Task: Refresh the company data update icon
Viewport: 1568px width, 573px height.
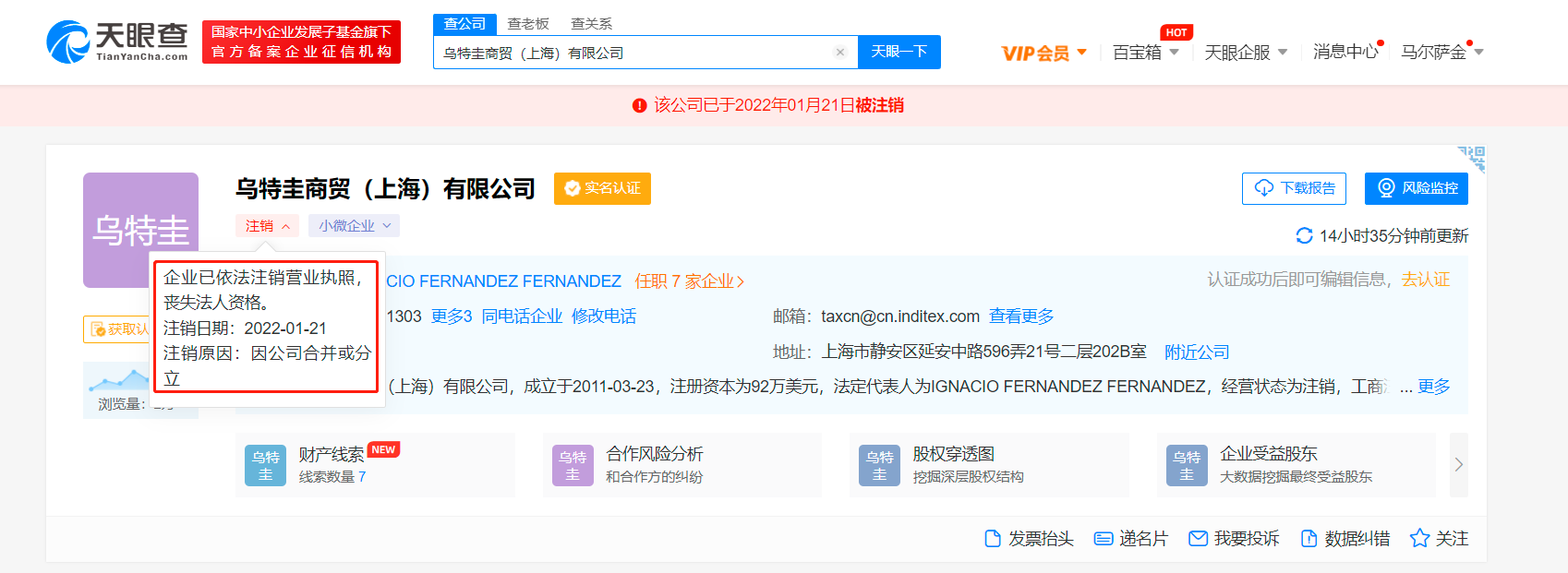Action: (x=1304, y=235)
